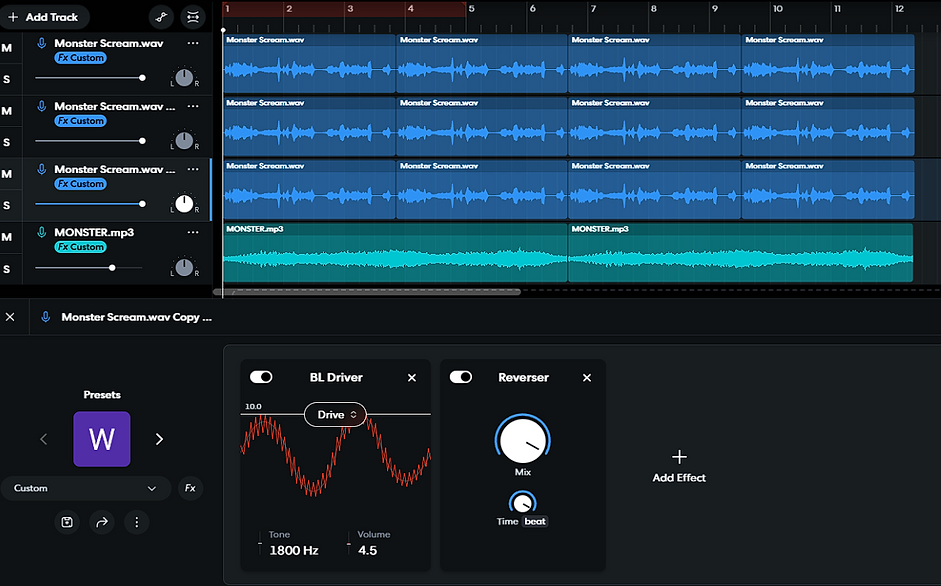Solo the MONSTER.mp3 track
The image size is (941, 586).
(7, 268)
